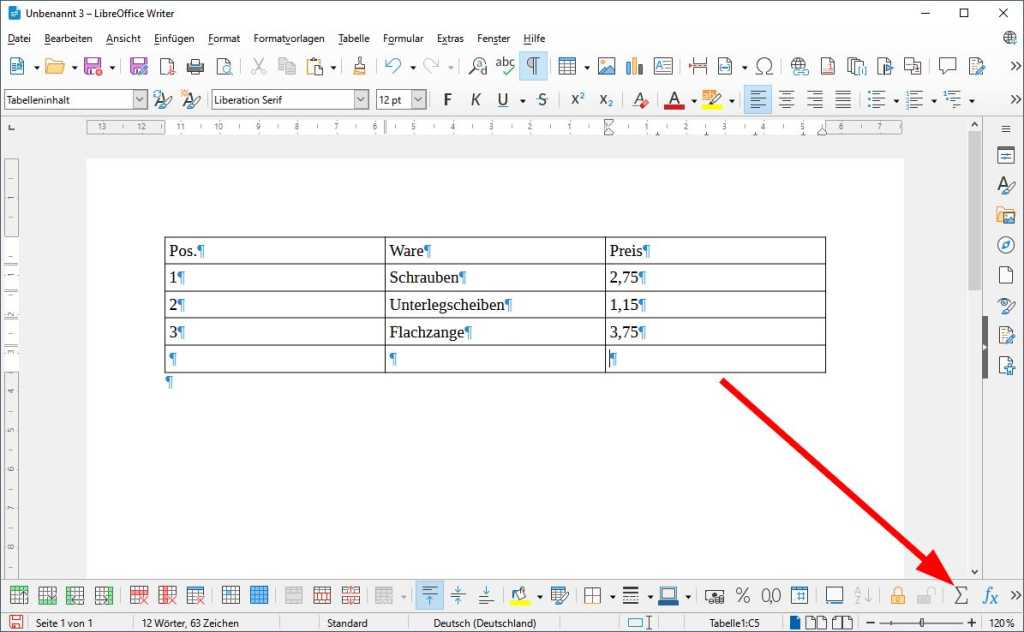The height and width of the screenshot is (632, 1024).
Task: Toggle underline formatting (U)
Action: point(500,99)
